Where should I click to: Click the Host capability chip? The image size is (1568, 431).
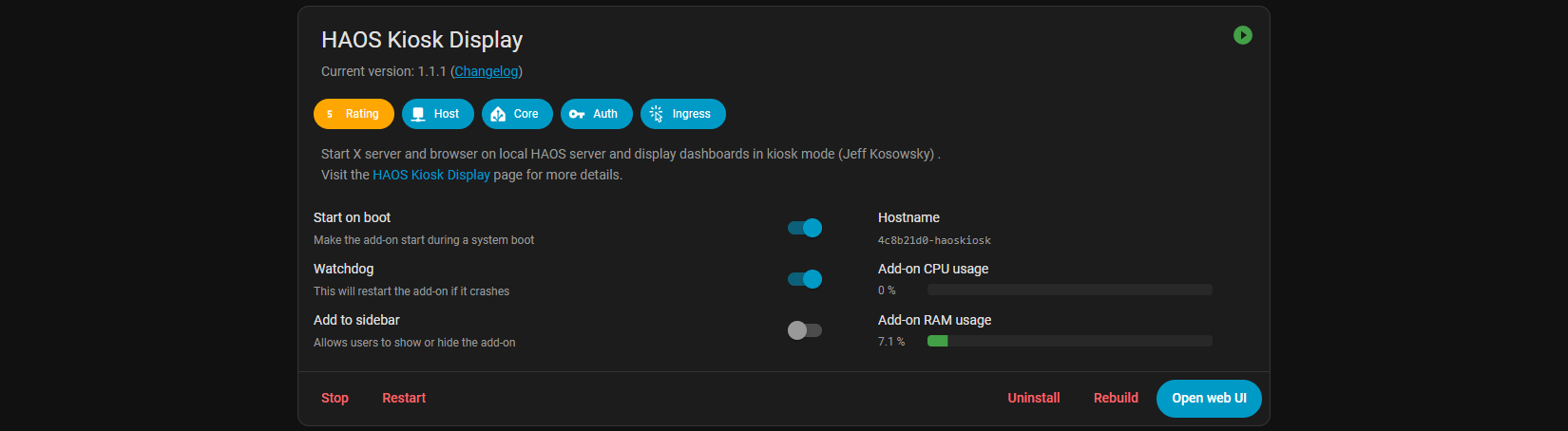click(x=438, y=114)
